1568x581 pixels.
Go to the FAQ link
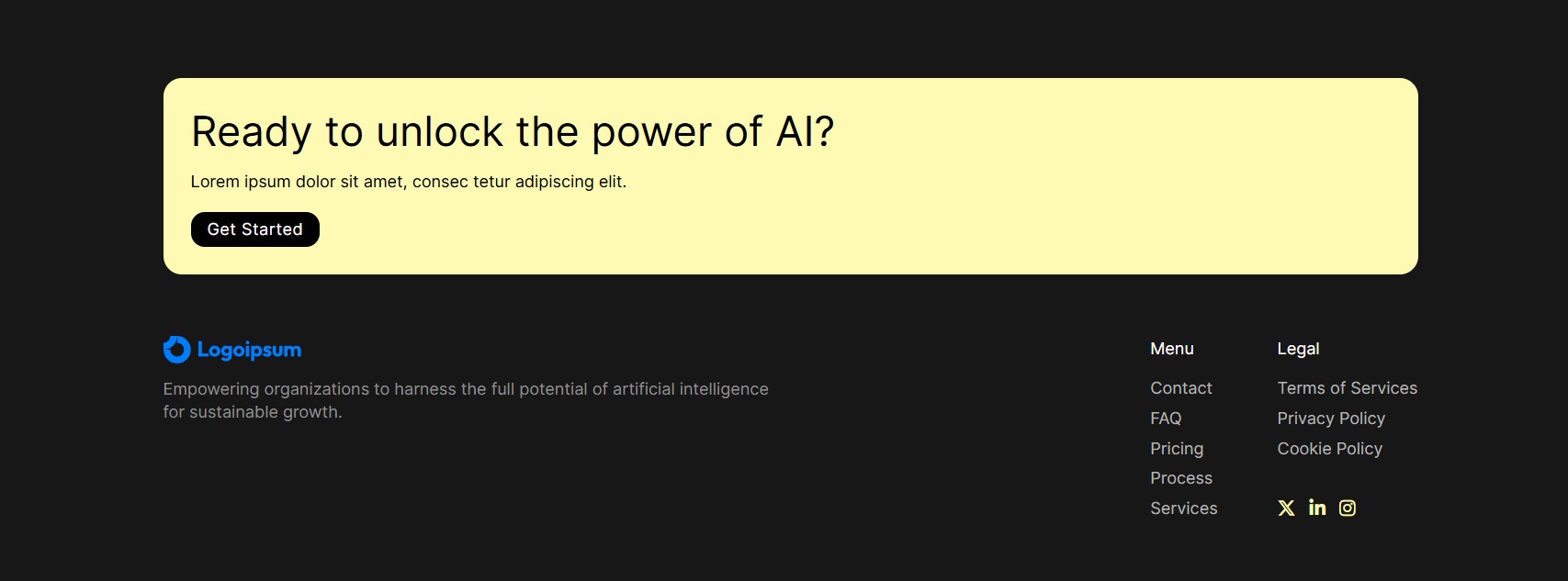pos(1166,419)
